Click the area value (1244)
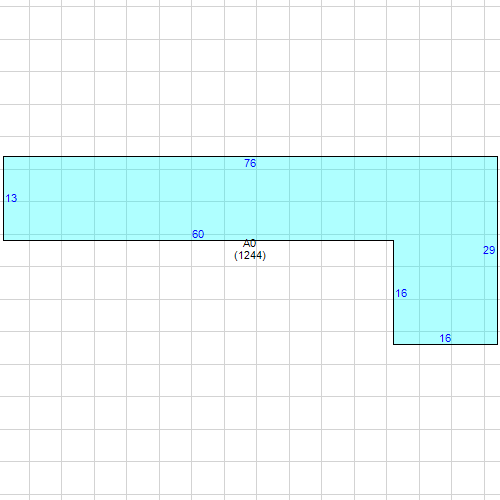Viewport: 500px width, 500px height. tap(250, 255)
